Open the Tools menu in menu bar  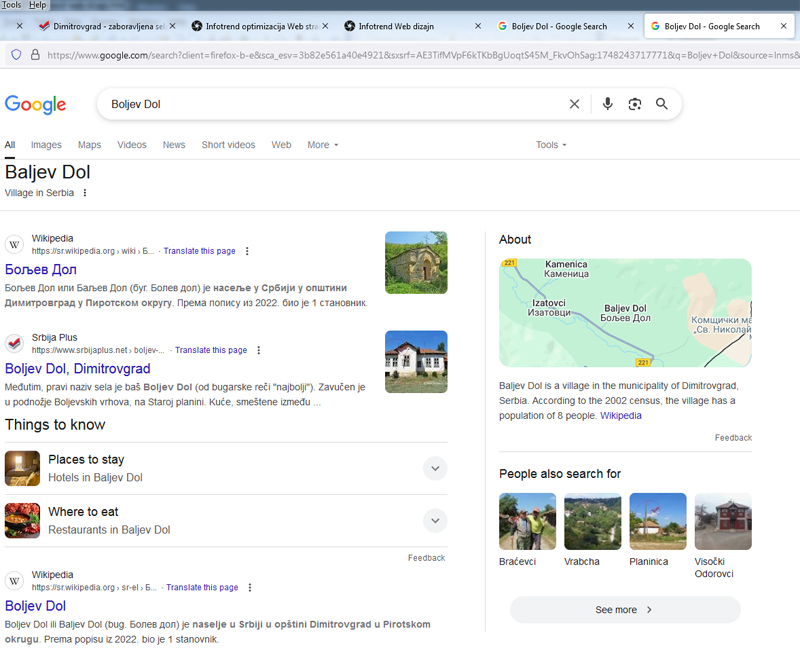click(x=11, y=5)
